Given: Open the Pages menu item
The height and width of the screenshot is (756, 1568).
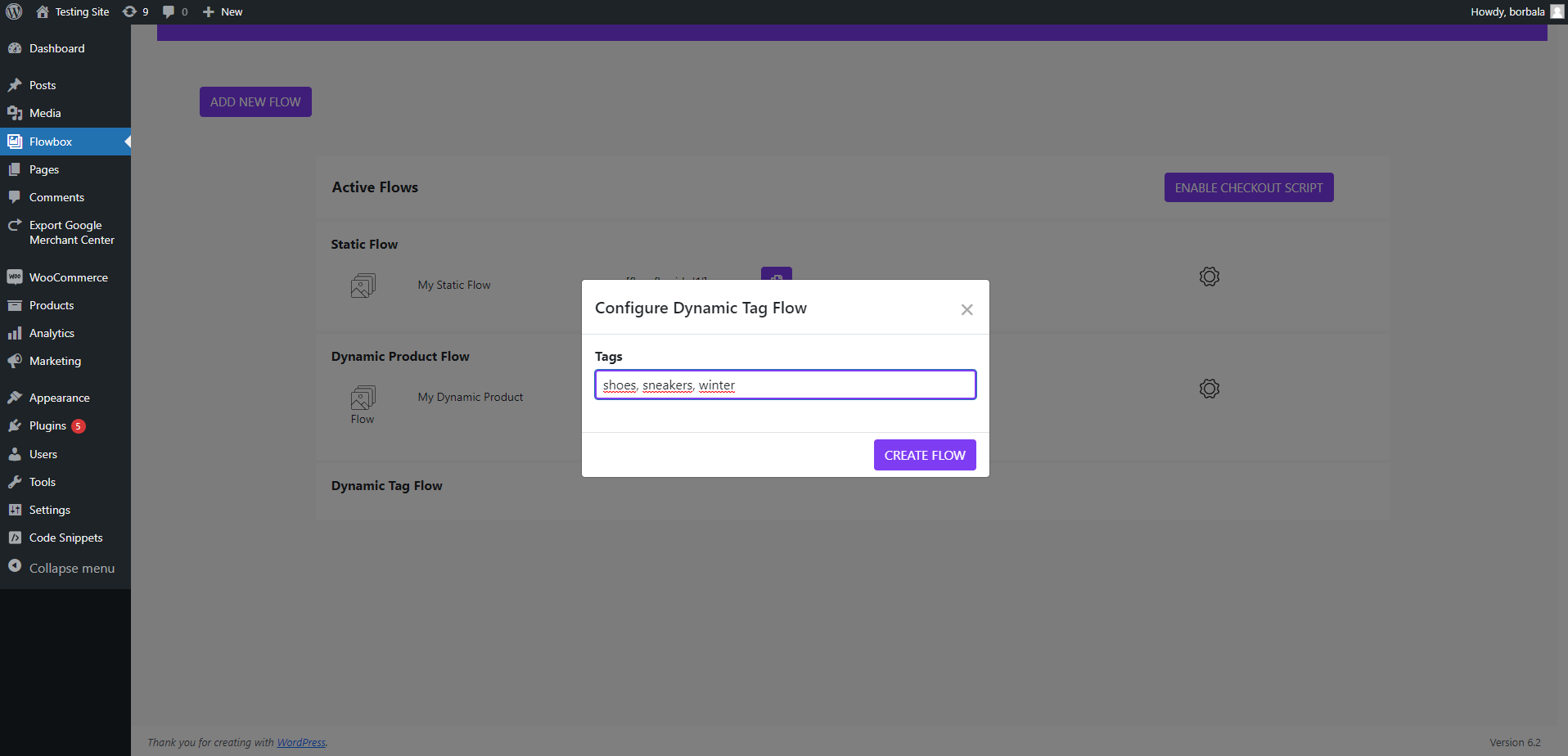Looking at the screenshot, I should click(x=65, y=169).
